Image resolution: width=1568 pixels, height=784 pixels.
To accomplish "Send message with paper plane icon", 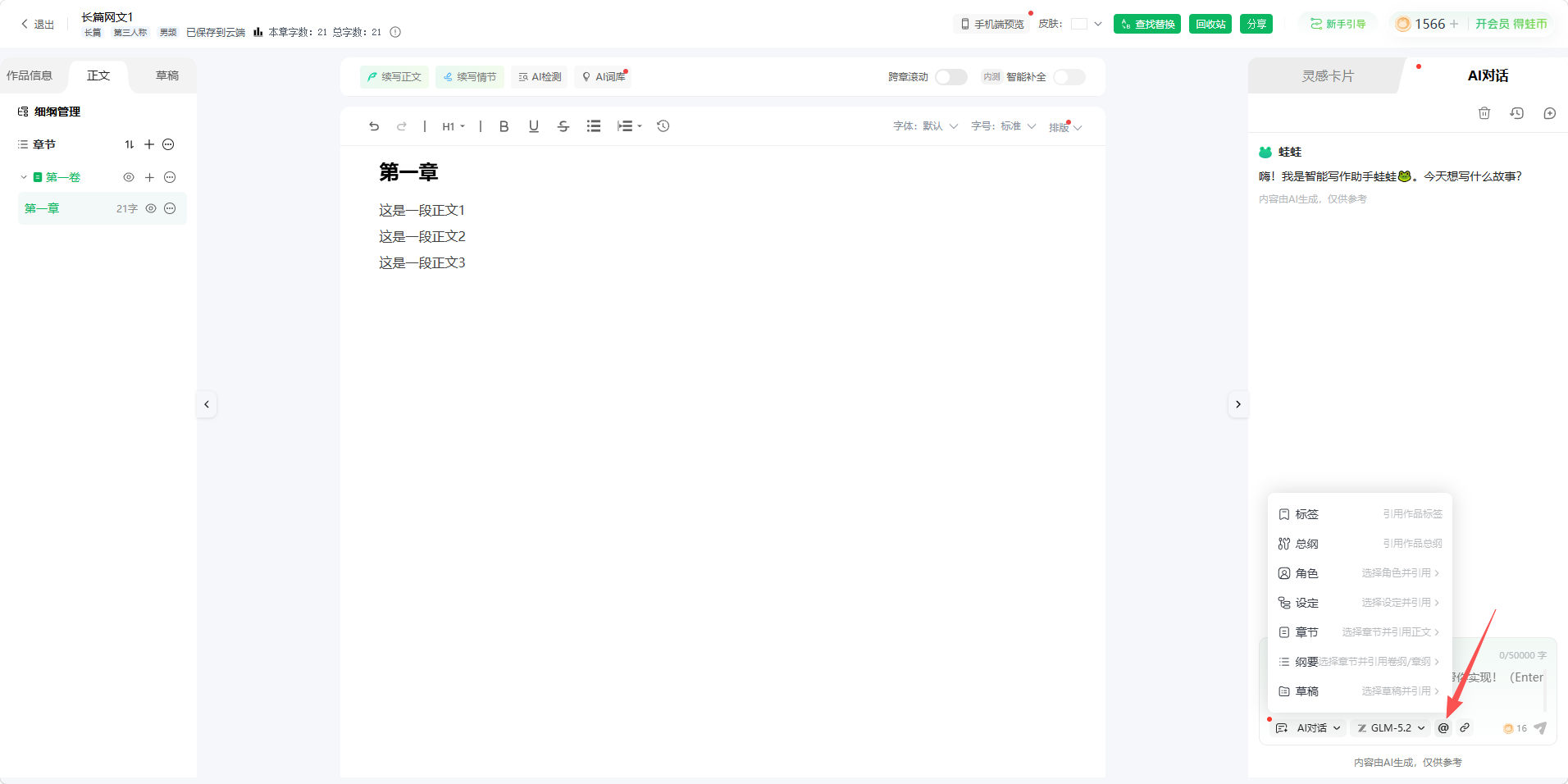I will tap(1540, 728).
